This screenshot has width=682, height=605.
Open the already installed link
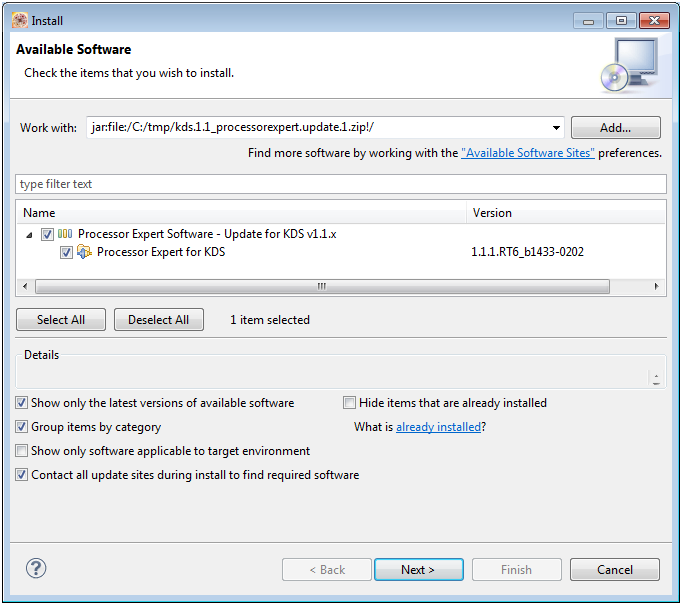[438, 427]
